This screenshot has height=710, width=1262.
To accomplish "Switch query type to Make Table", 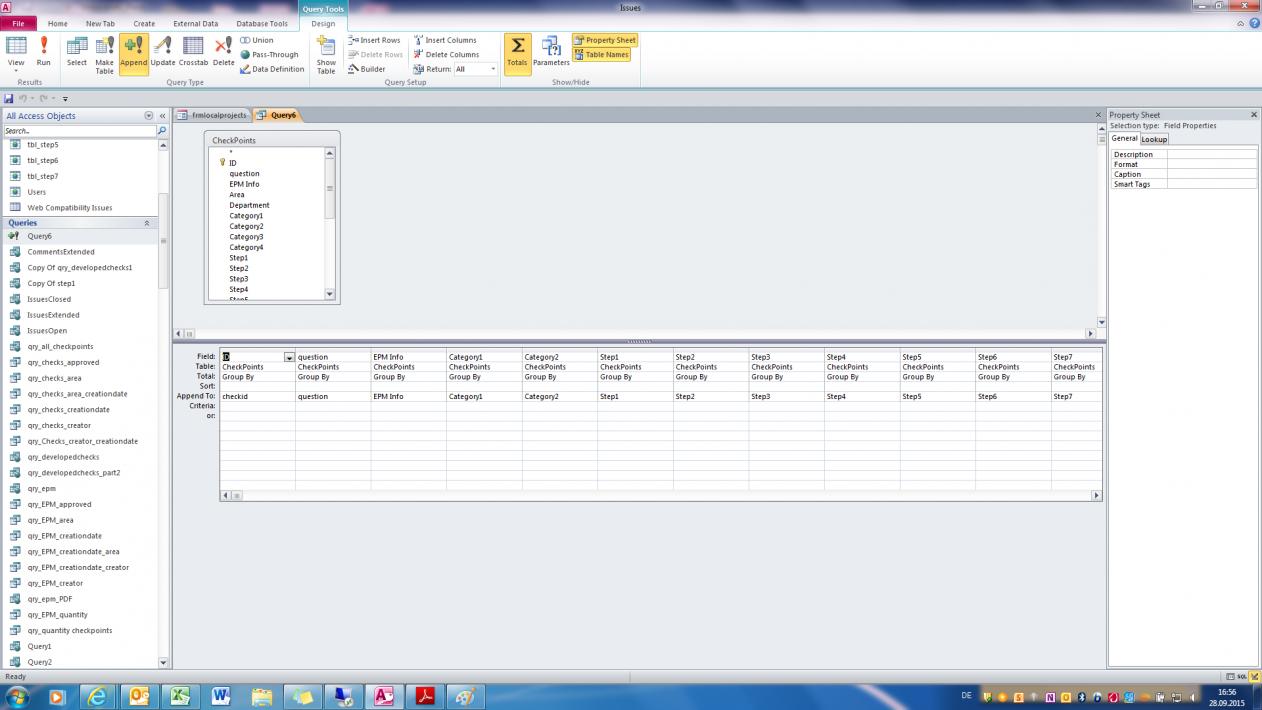I will (x=104, y=55).
